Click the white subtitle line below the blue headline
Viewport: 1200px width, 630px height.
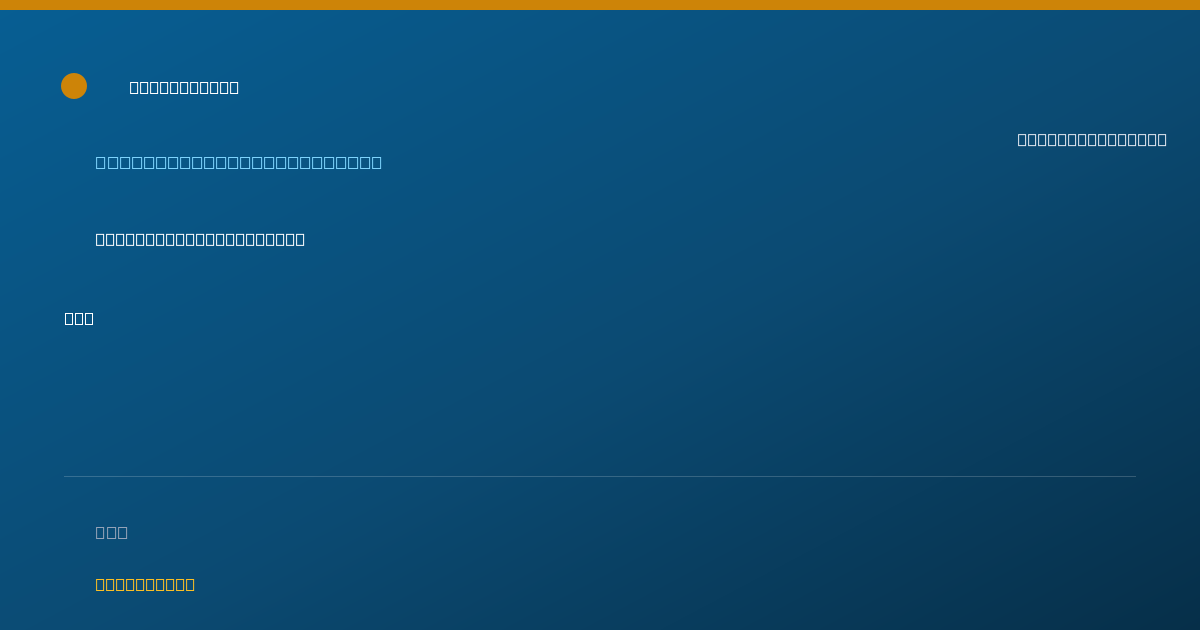pos(200,239)
